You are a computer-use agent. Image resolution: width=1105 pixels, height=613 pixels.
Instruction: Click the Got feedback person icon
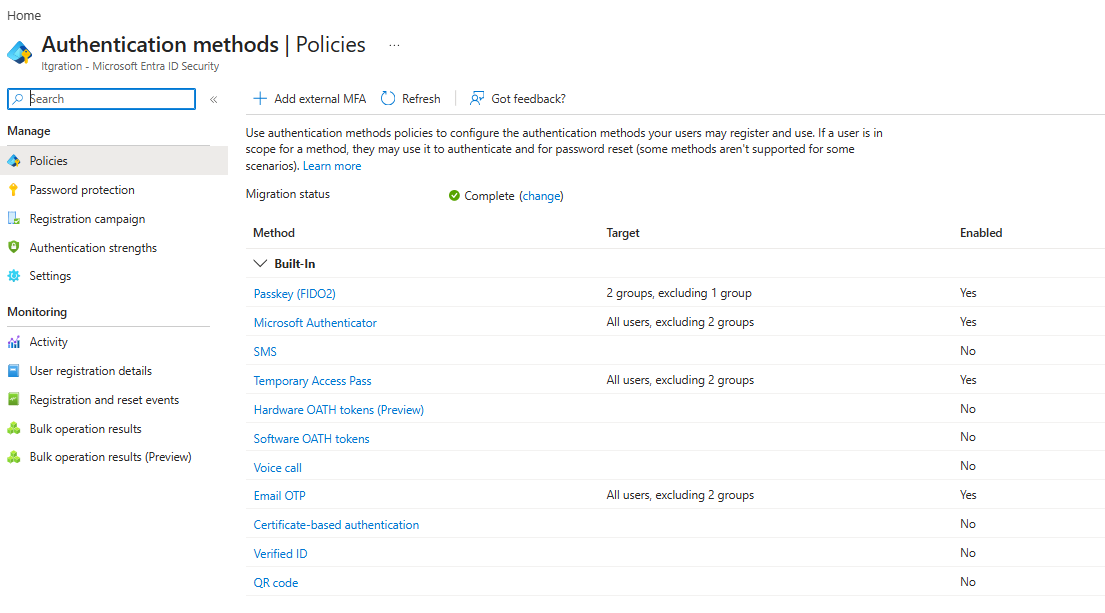click(477, 99)
